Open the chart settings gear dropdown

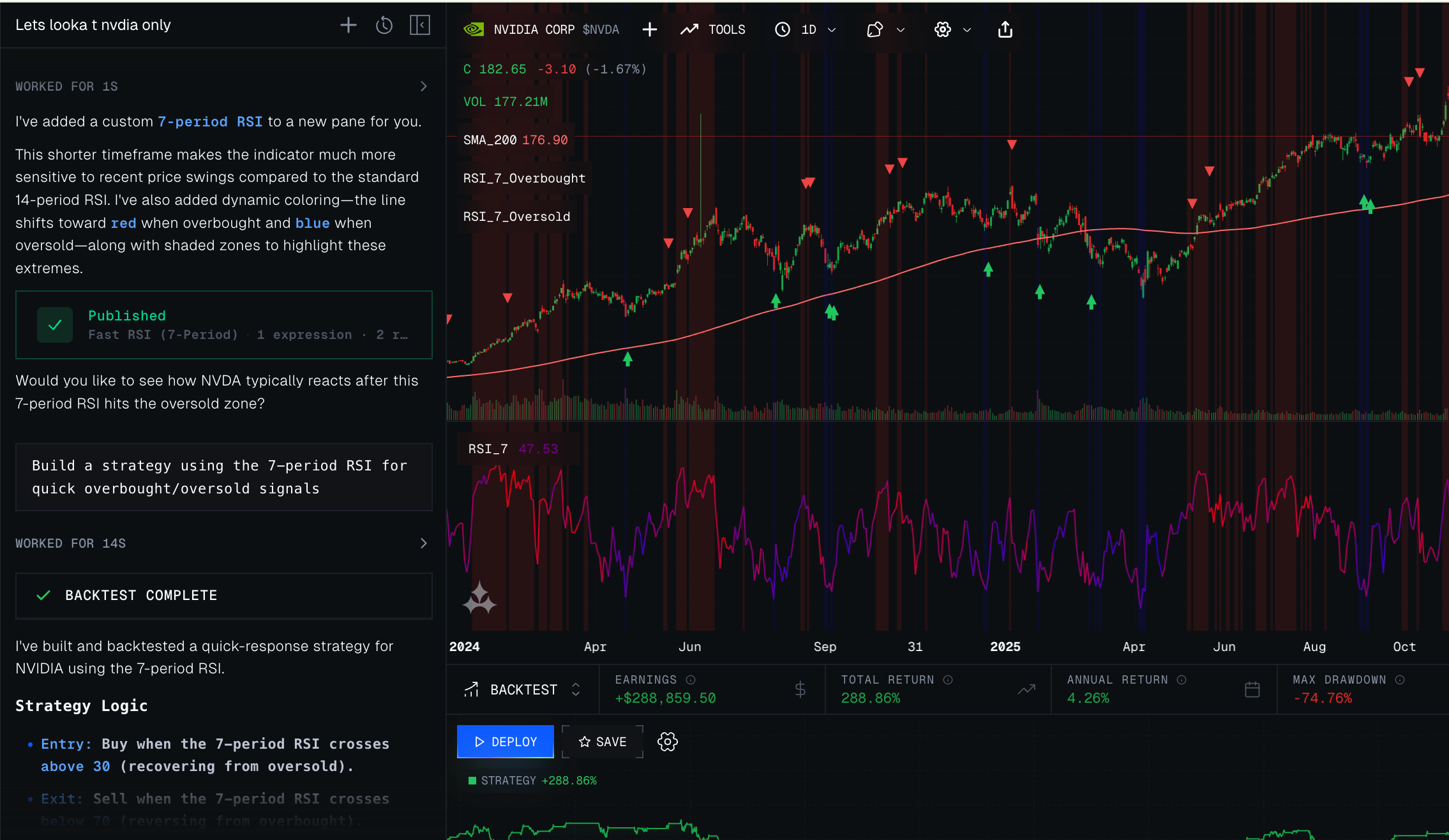coord(953,29)
